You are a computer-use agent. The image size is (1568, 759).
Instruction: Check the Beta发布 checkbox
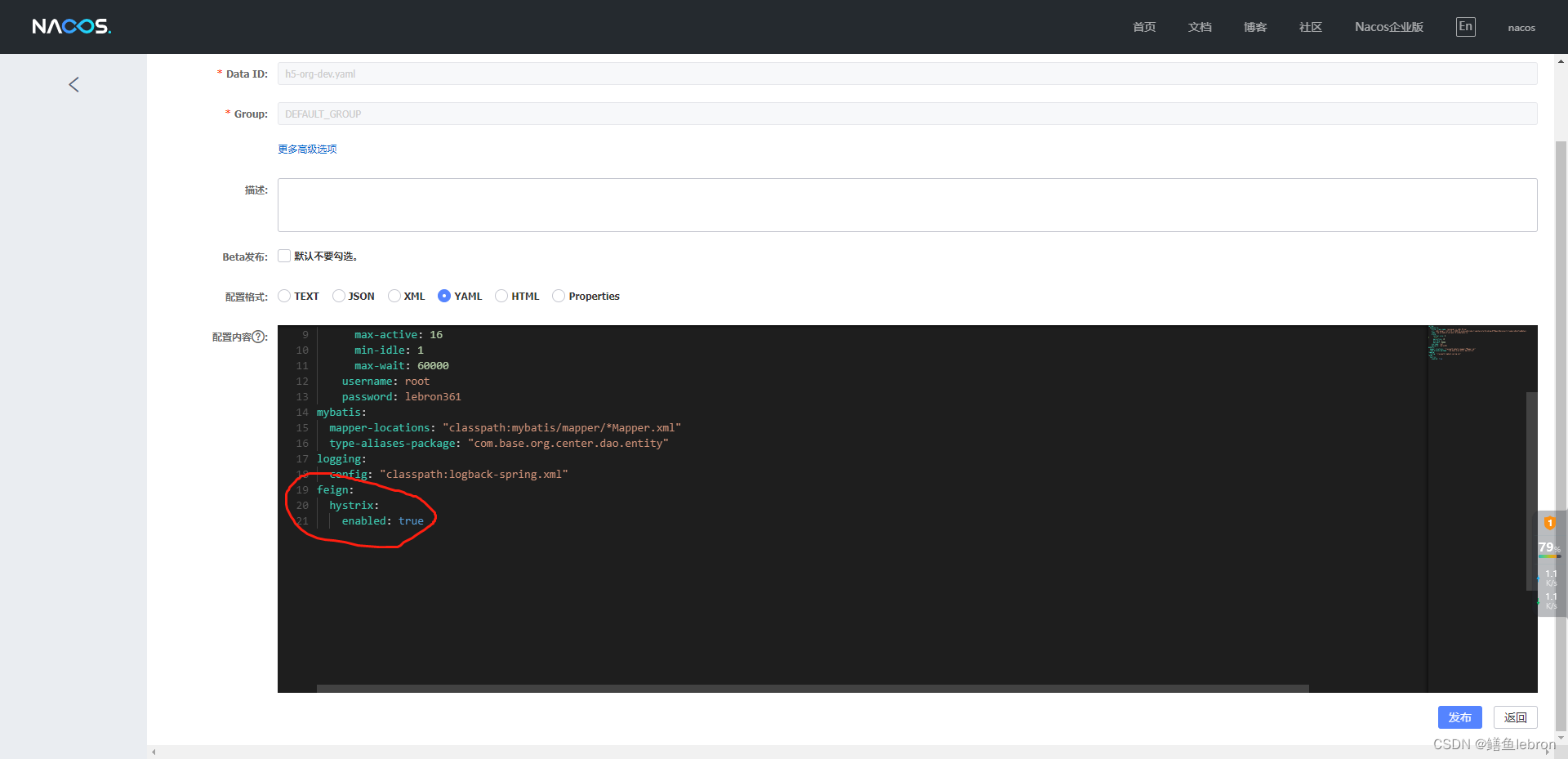pyautogui.click(x=283, y=256)
